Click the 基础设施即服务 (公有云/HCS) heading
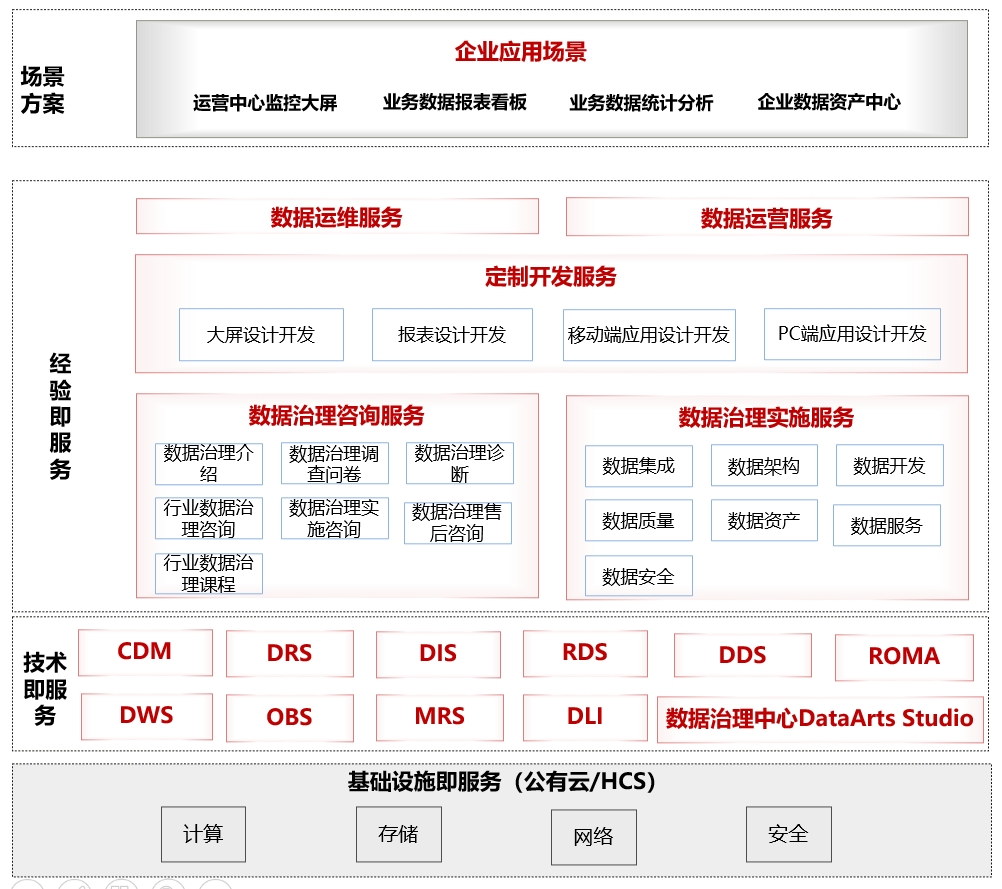 pos(502,782)
